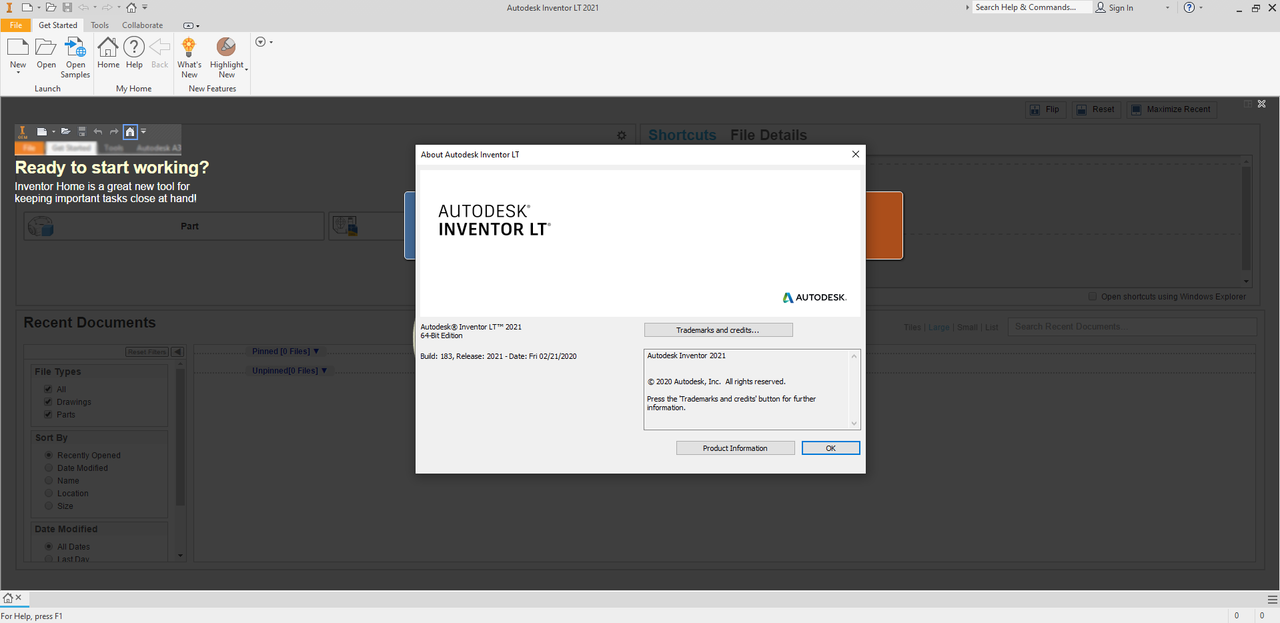Click the Flip layout button
The image size is (1280, 623).
tap(1045, 109)
